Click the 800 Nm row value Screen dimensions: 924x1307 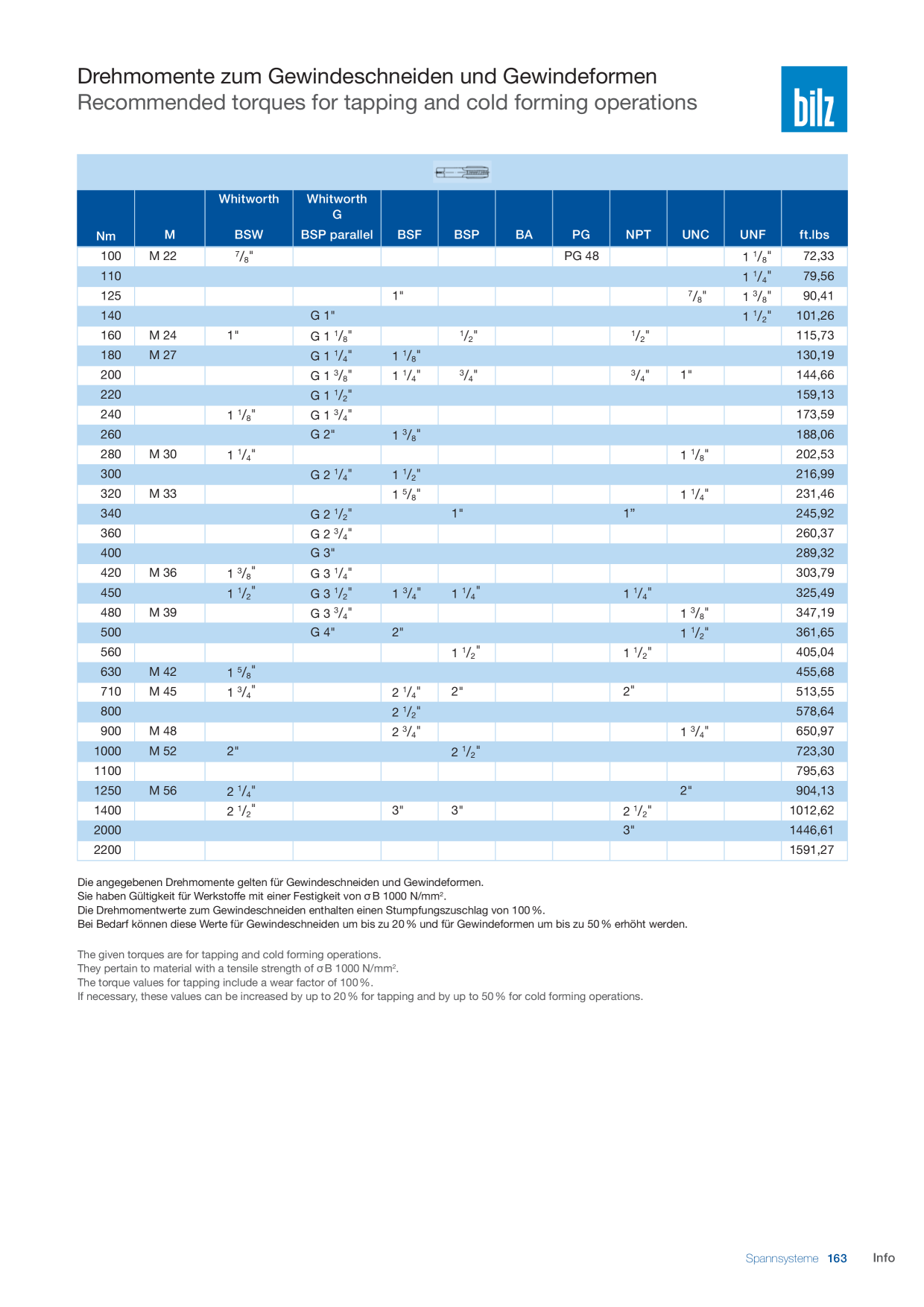coord(111,711)
